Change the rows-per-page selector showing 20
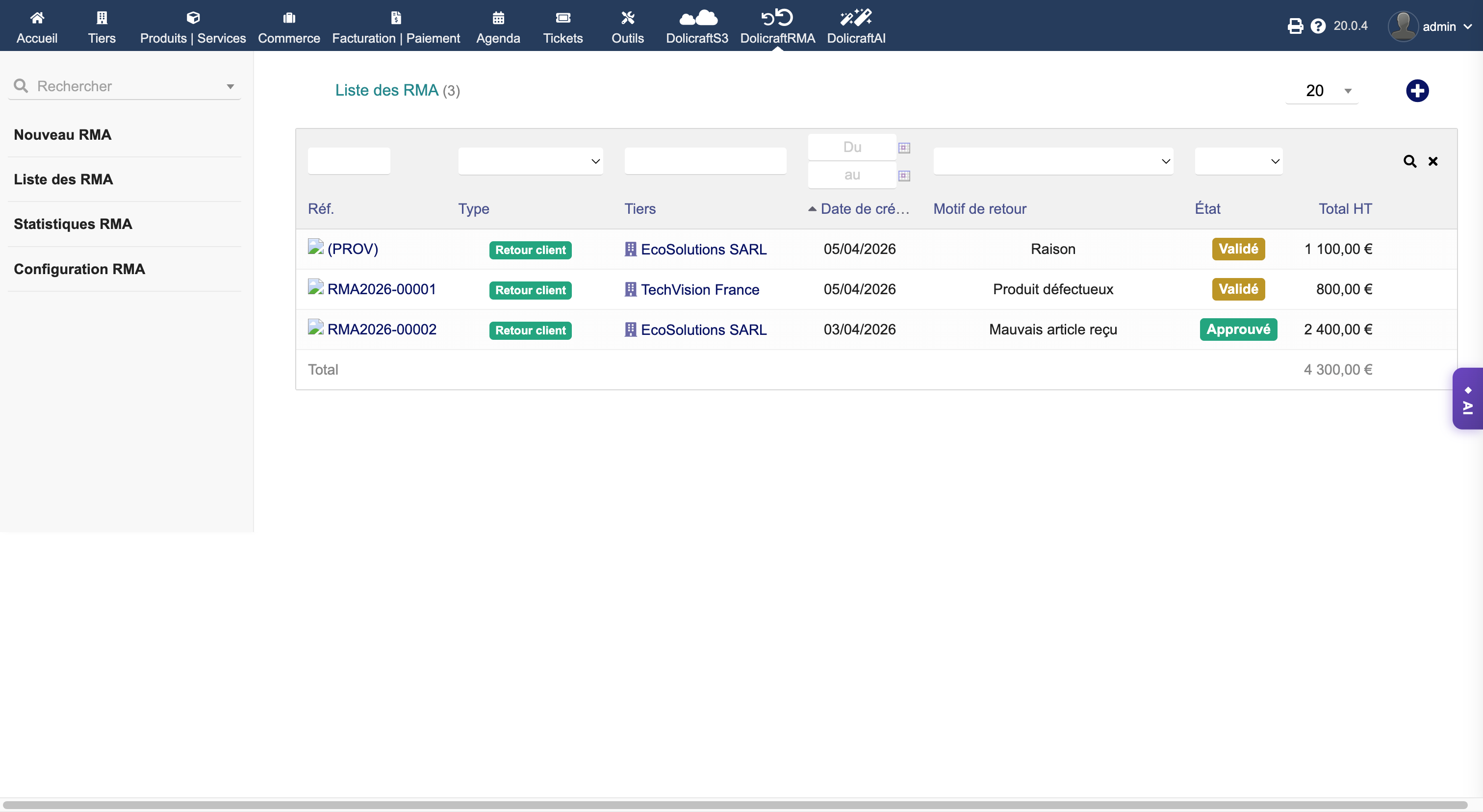The height and width of the screenshot is (812, 1483). pyautogui.click(x=1322, y=90)
